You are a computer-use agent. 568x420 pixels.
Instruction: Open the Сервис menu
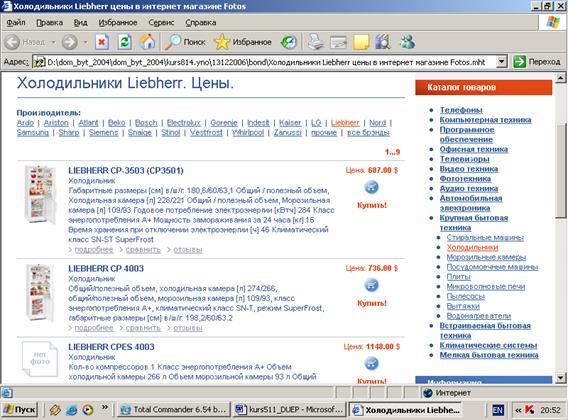coord(161,22)
